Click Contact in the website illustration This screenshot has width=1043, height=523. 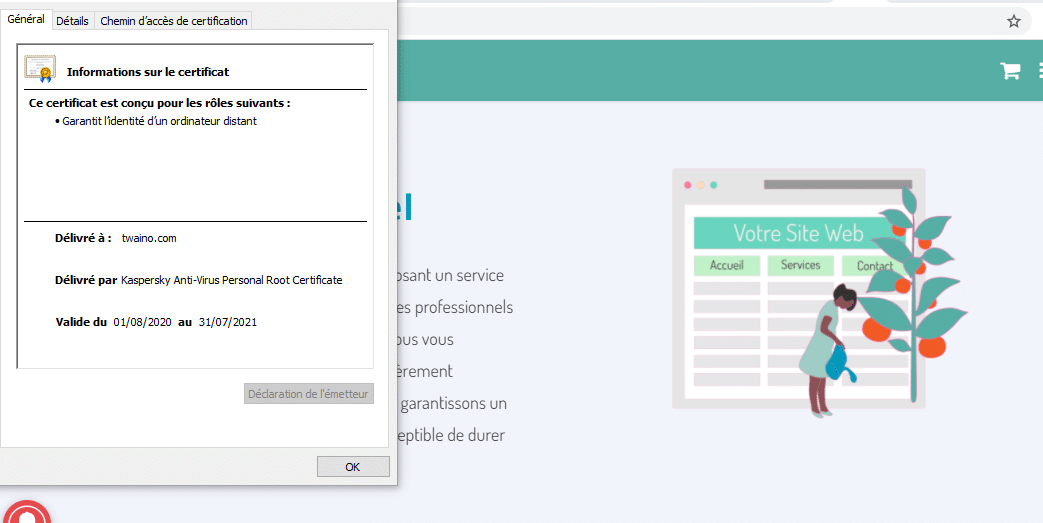(x=874, y=265)
